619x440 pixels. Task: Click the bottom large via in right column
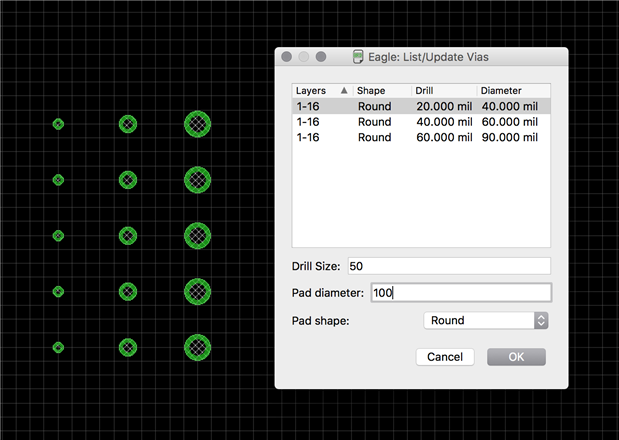pyautogui.click(x=198, y=347)
